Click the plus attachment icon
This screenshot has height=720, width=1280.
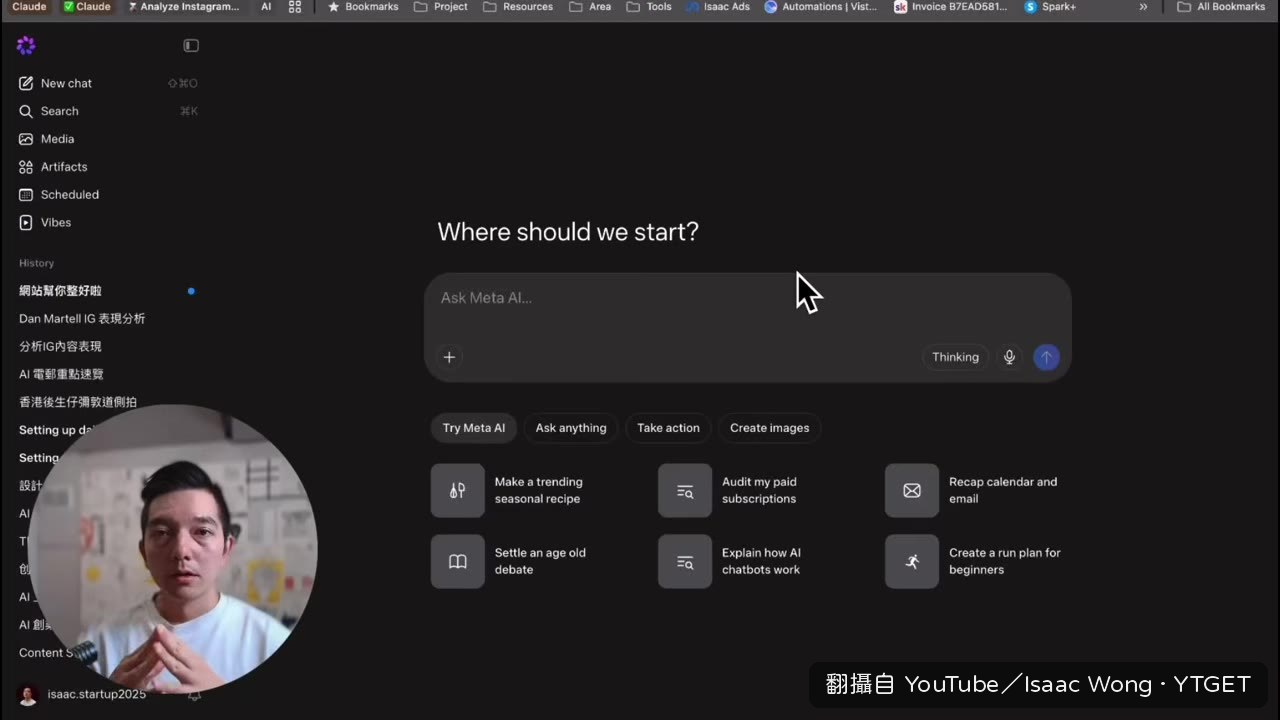(449, 357)
